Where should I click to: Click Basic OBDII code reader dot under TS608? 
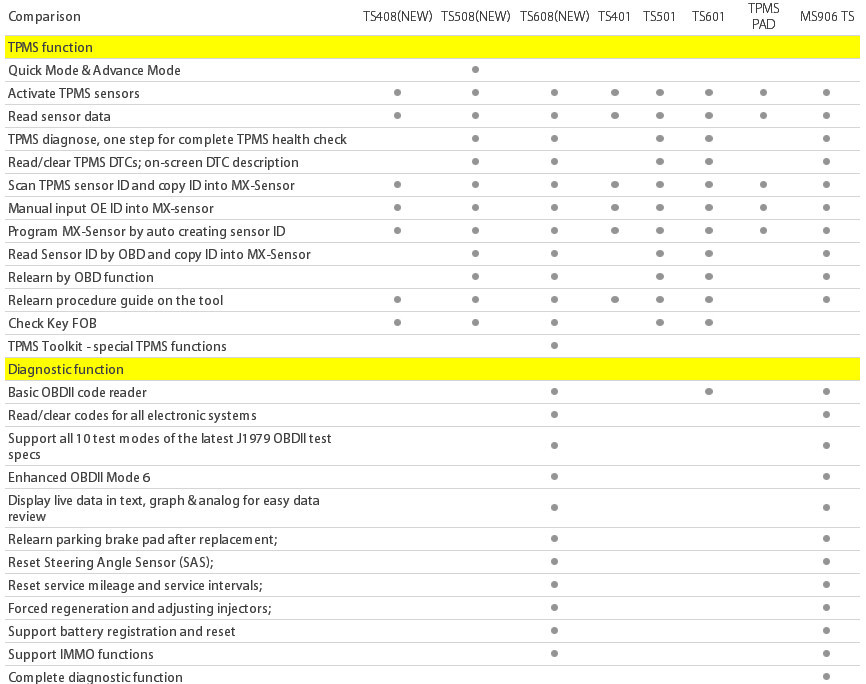coord(555,392)
